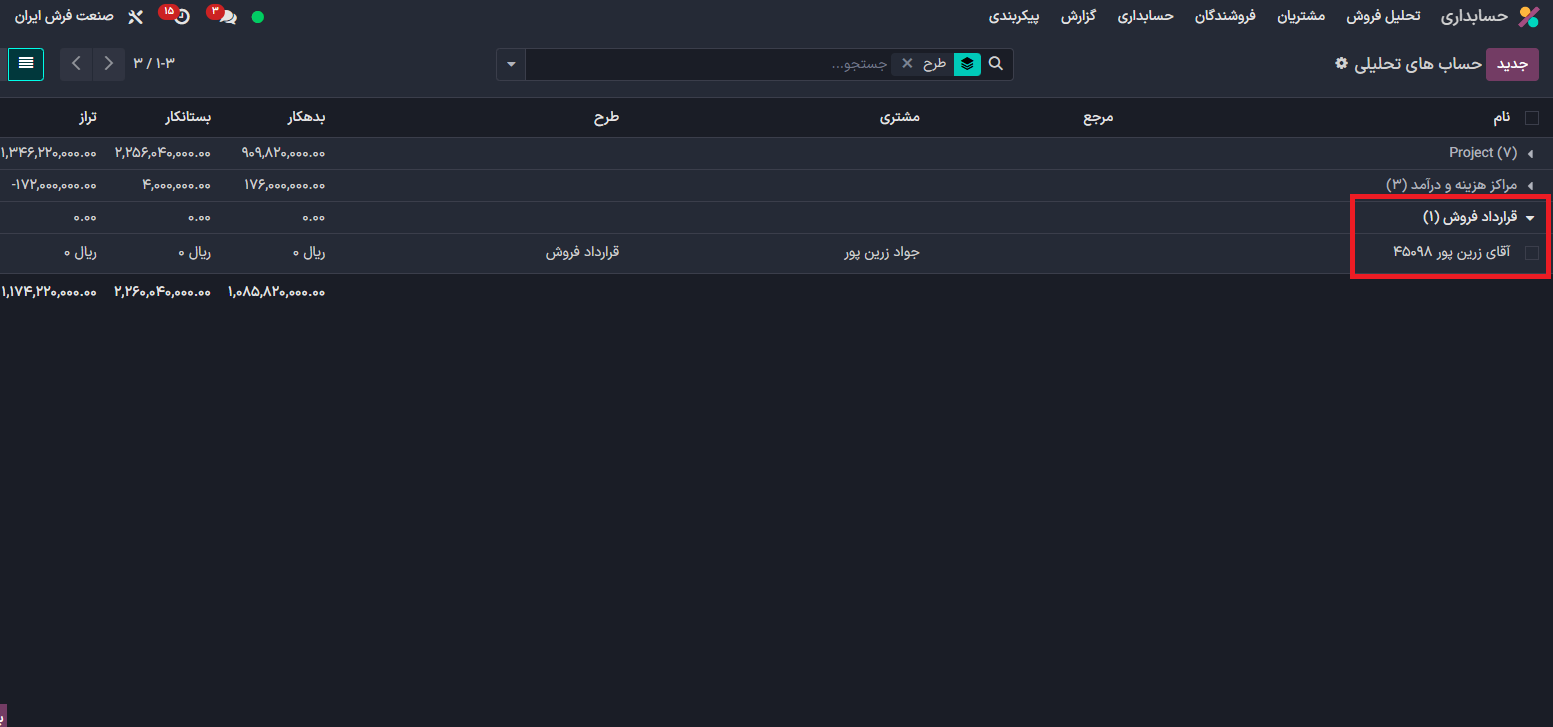
Task: Open the gear settings beside حساب های تحلیلی
Action: 1342,63
